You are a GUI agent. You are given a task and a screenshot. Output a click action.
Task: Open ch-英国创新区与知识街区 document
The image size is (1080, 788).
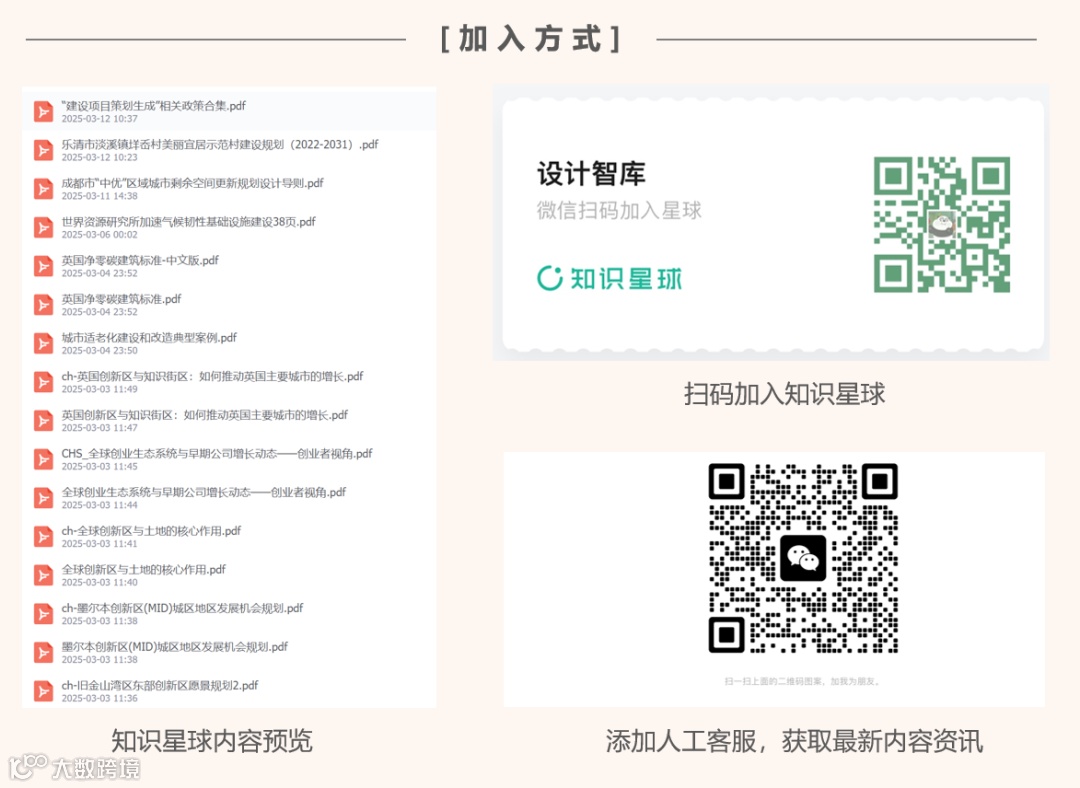pyautogui.click(x=210, y=376)
